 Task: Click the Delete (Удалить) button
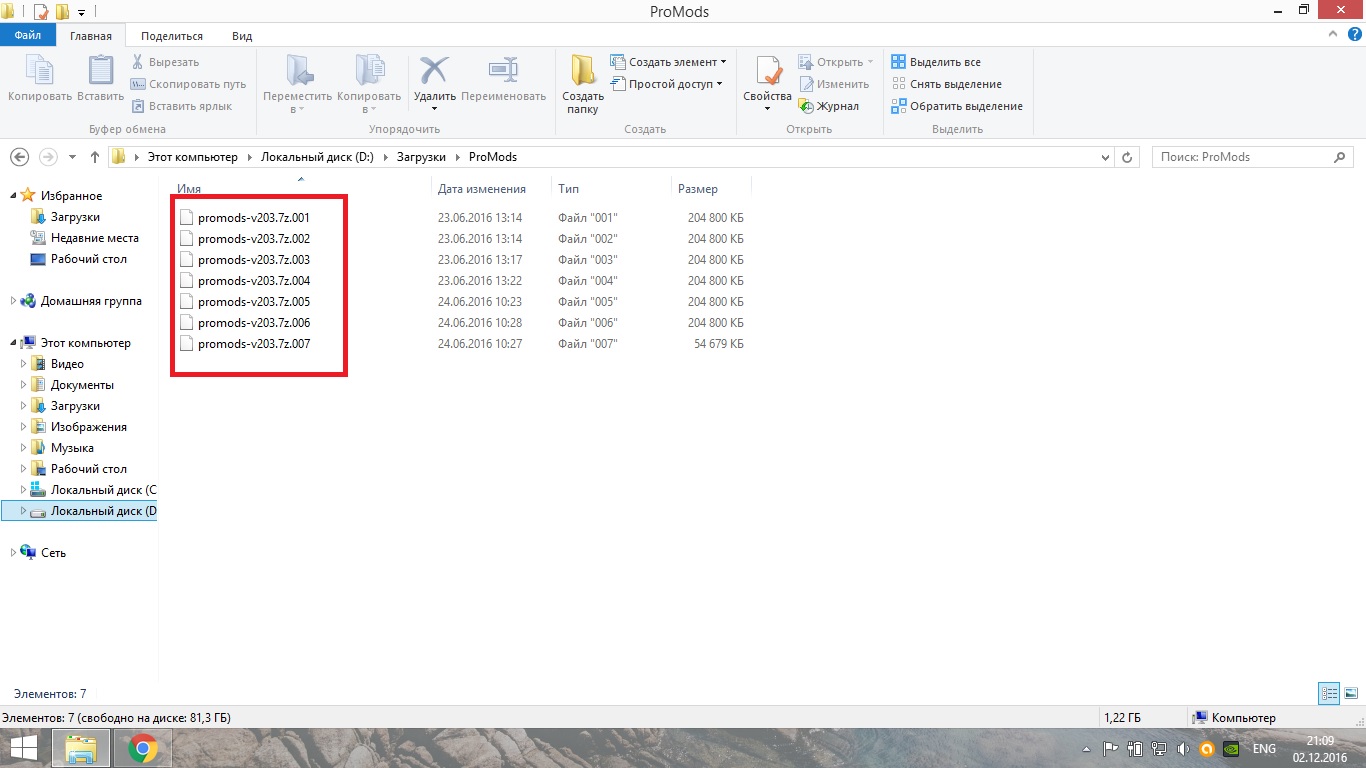pyautogui.click(x=435, y=84)
